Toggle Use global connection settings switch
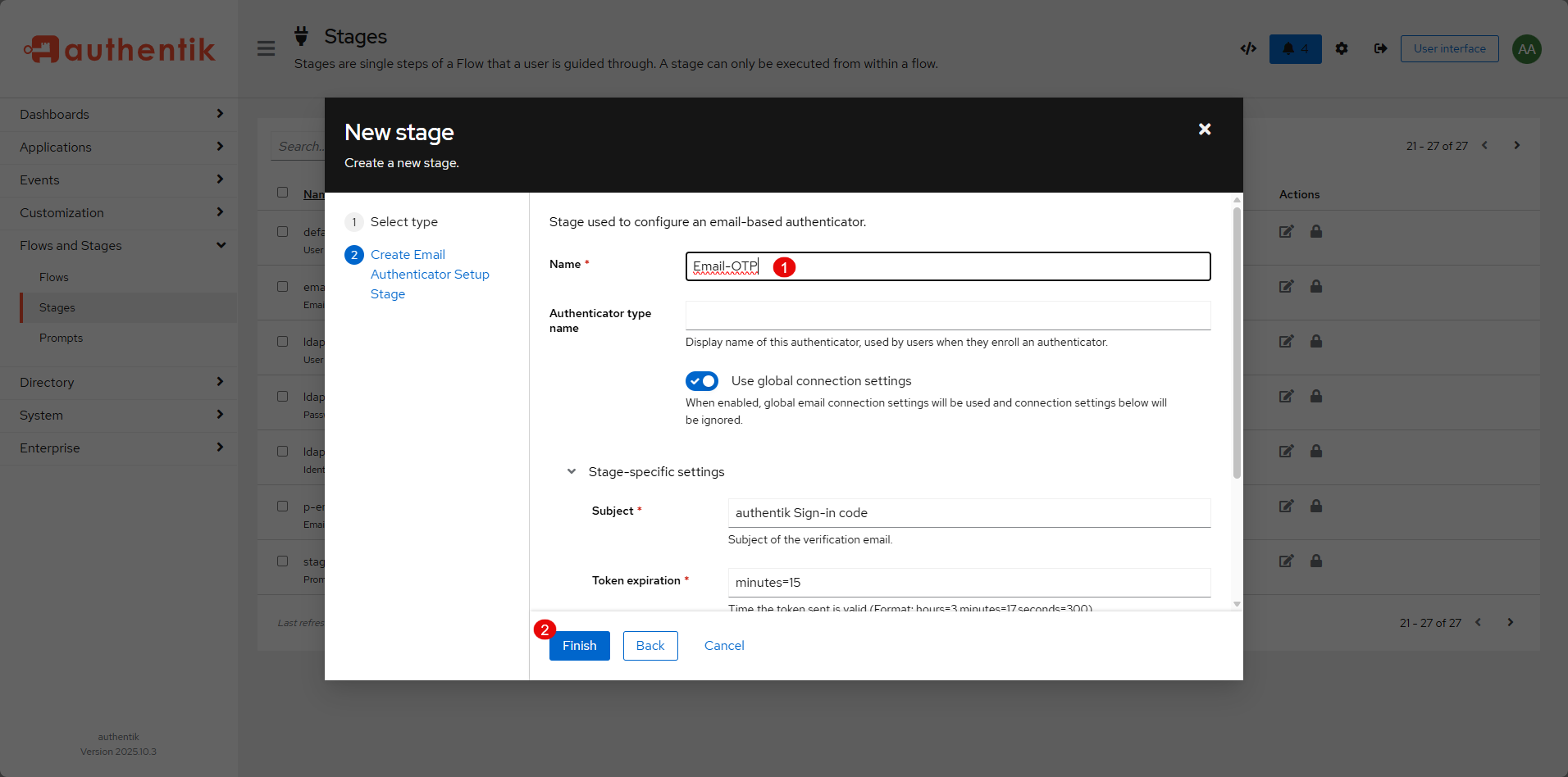 (x=702, y=381)
